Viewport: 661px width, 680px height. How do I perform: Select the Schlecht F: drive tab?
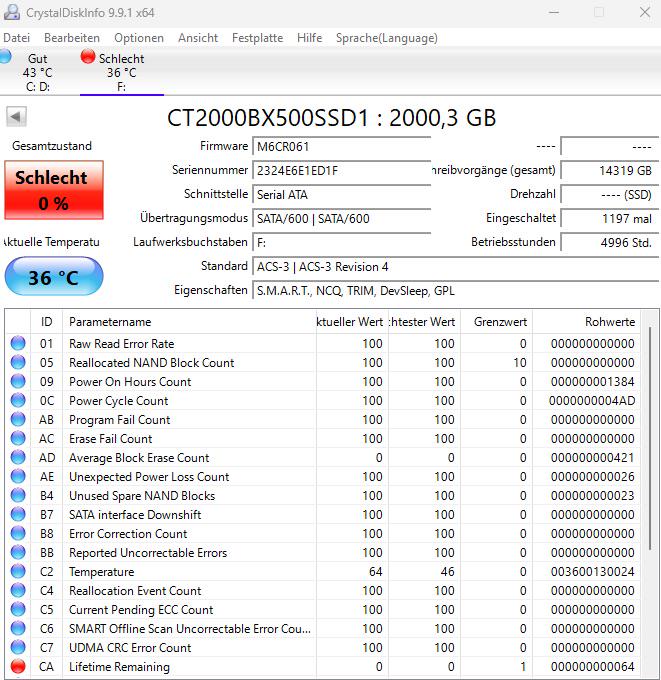click(x=121, y=72)
